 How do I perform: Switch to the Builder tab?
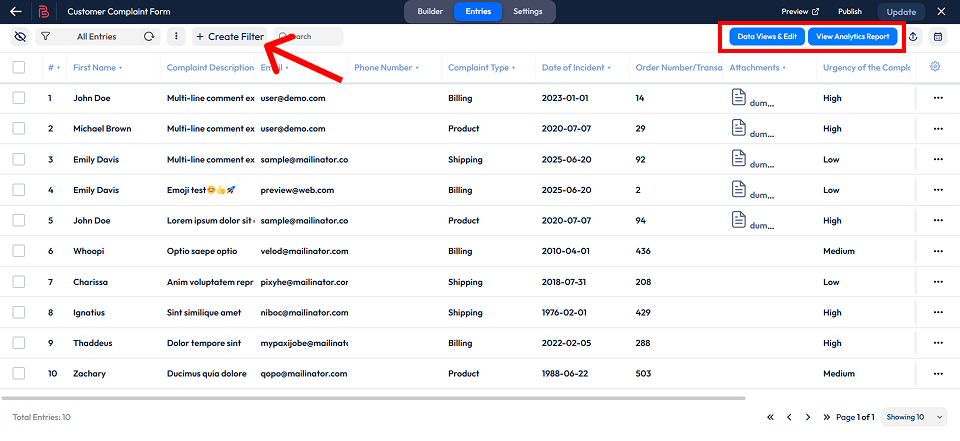(x=430, y=12)
